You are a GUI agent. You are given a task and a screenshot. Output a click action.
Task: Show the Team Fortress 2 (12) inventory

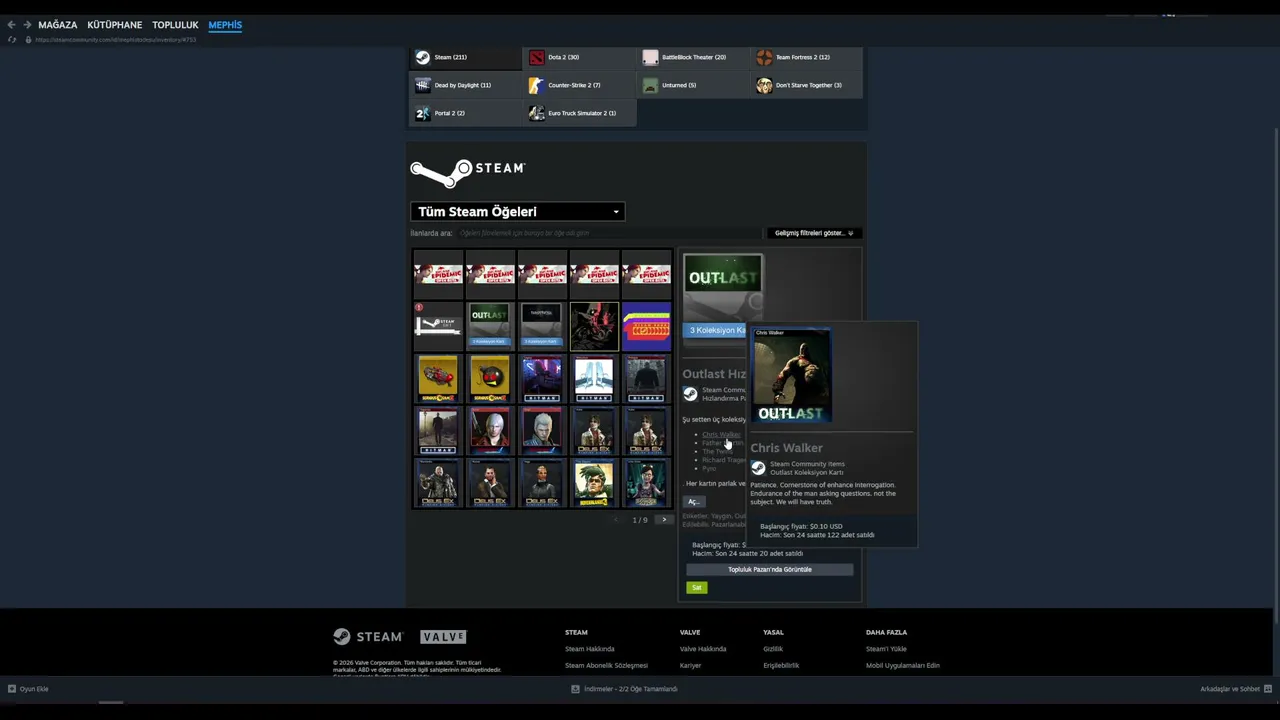coord(808,57)
